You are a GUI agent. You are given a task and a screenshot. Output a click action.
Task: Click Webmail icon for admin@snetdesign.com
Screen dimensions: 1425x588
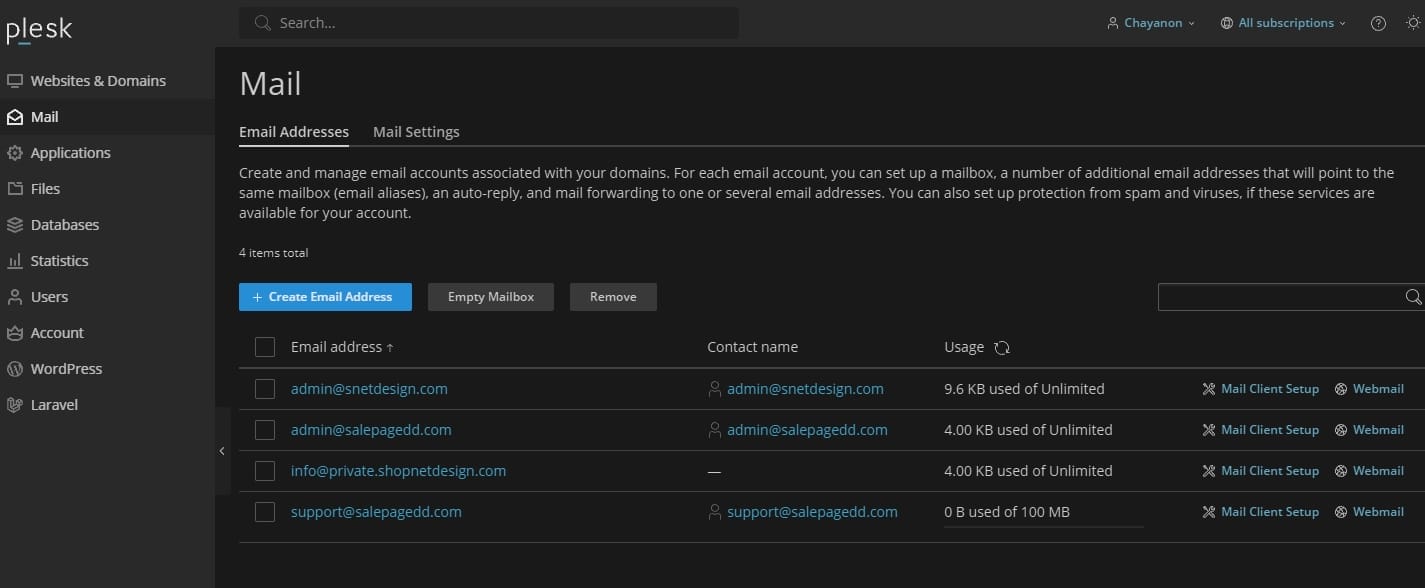(1341, 389)
